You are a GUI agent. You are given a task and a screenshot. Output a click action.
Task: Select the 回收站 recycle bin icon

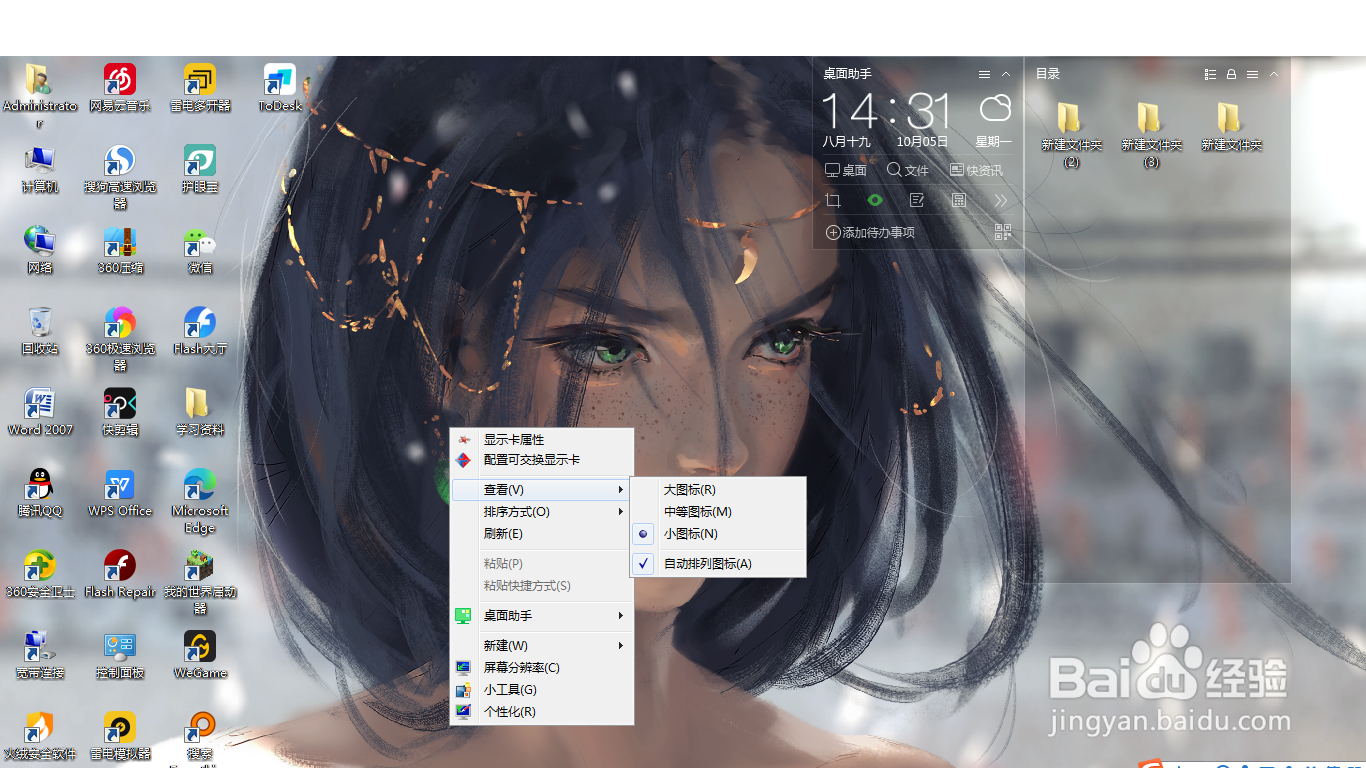pos(40,331)
